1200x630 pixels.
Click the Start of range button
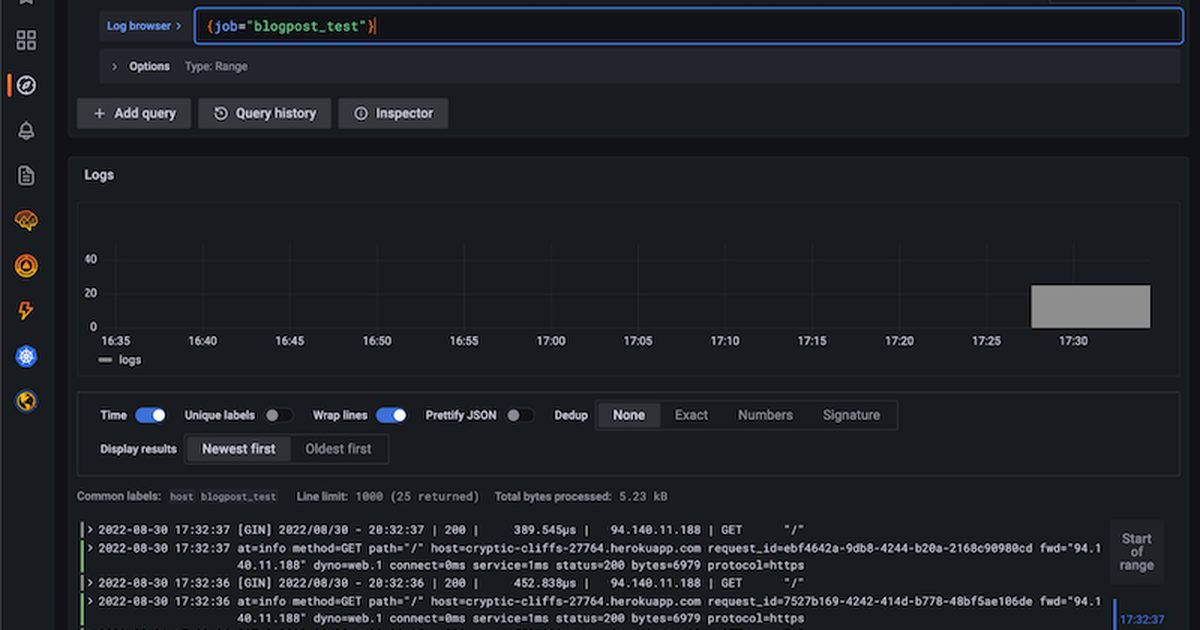coord(1137,552)
